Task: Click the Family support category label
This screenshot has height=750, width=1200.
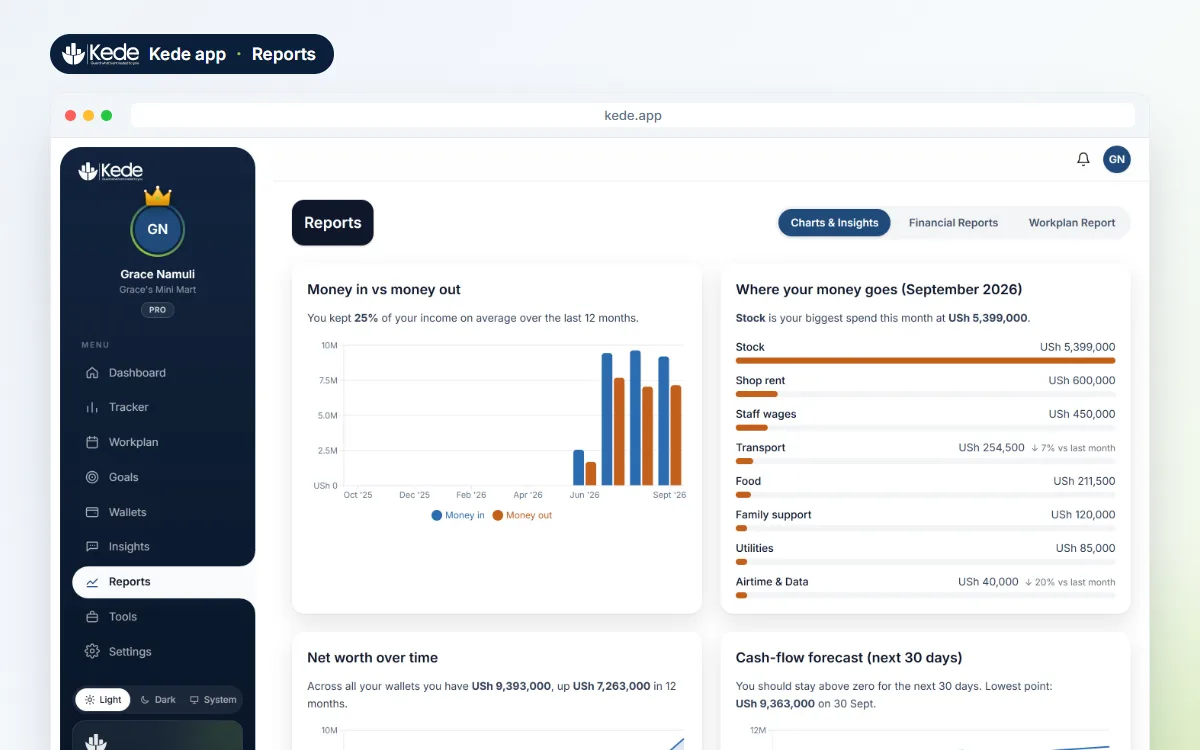Action: click(x=773, y=515)
